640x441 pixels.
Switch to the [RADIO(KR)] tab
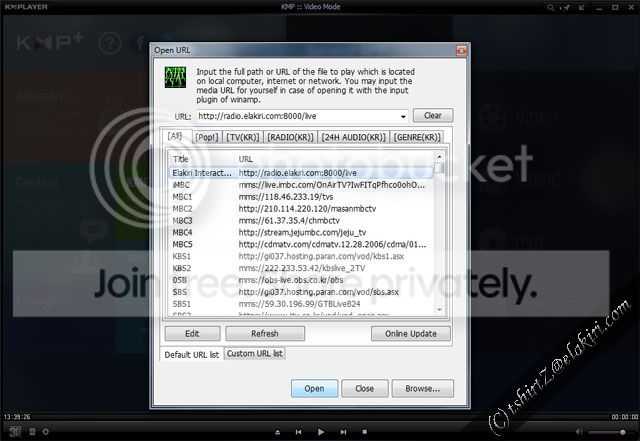pyautogui.click(x=290, y=137)
